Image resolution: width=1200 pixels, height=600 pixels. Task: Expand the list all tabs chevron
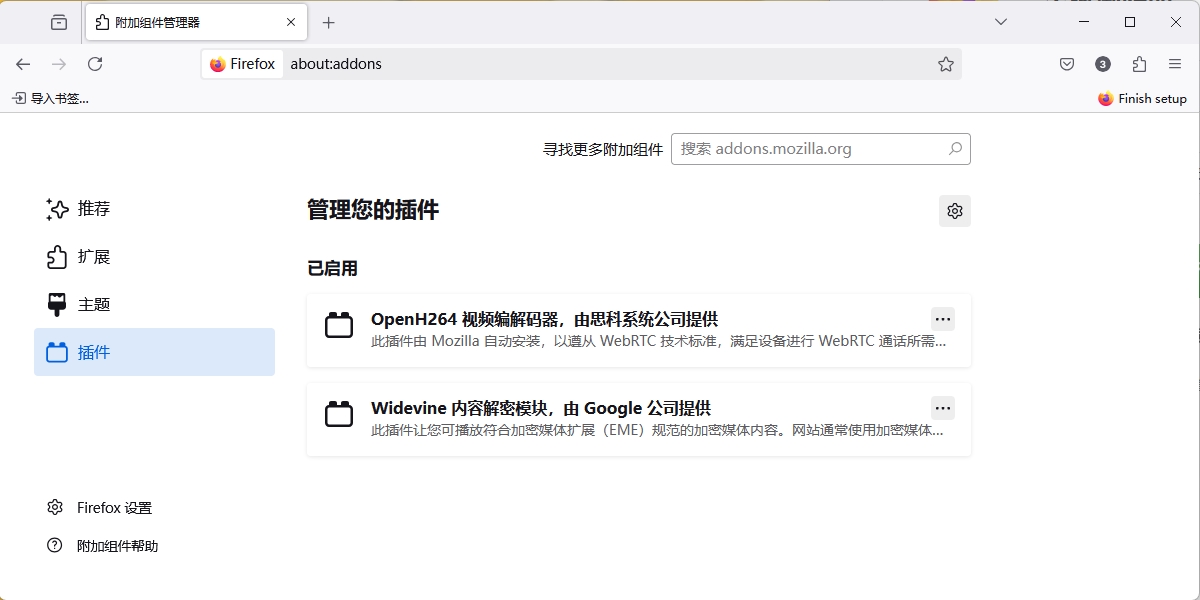(x=1001, y=22)
